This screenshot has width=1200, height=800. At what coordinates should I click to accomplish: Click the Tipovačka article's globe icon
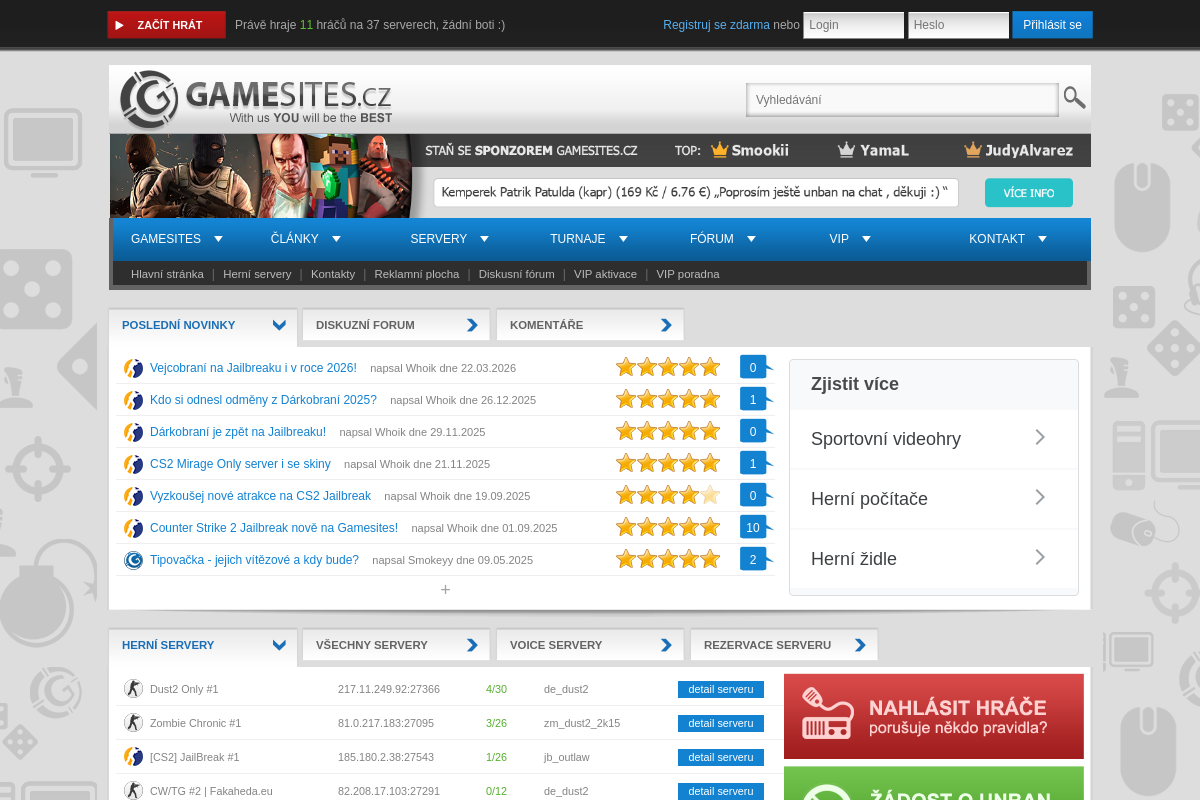click(x=133, y=560)
